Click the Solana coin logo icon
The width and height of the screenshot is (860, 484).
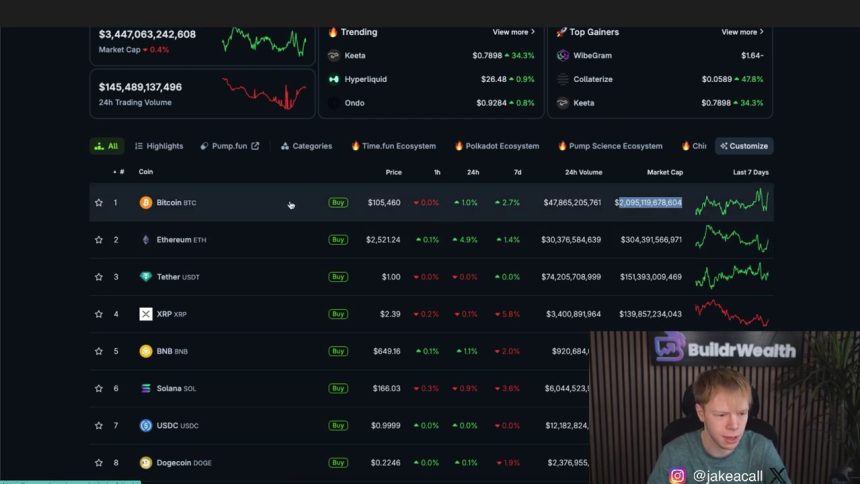(x=146, y=388)
